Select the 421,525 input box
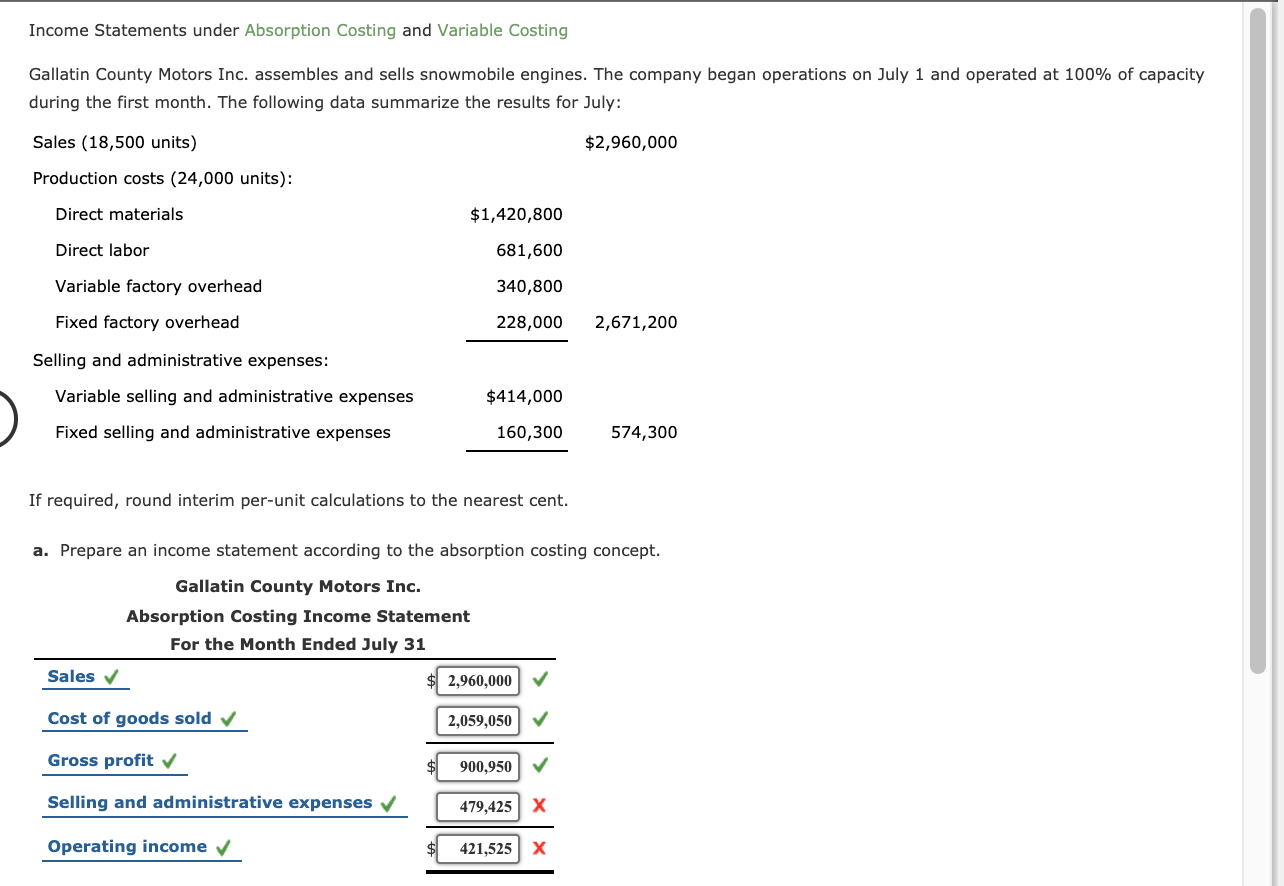 click(x=477, y=848)
